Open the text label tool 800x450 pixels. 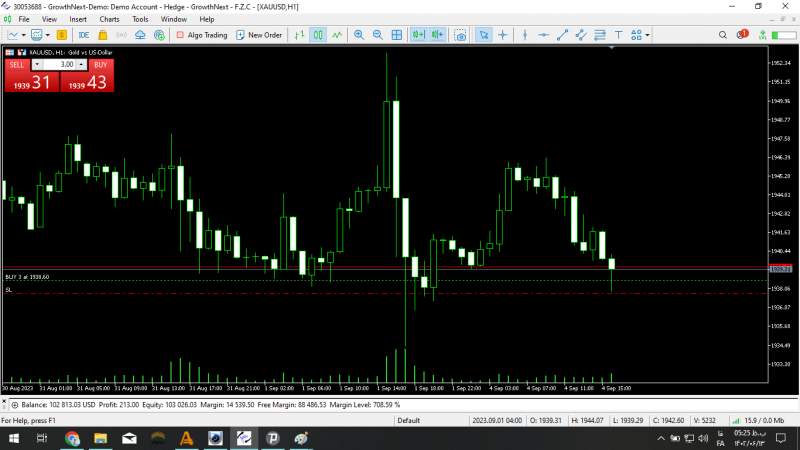pyautogui.click(x=618, y=35)
